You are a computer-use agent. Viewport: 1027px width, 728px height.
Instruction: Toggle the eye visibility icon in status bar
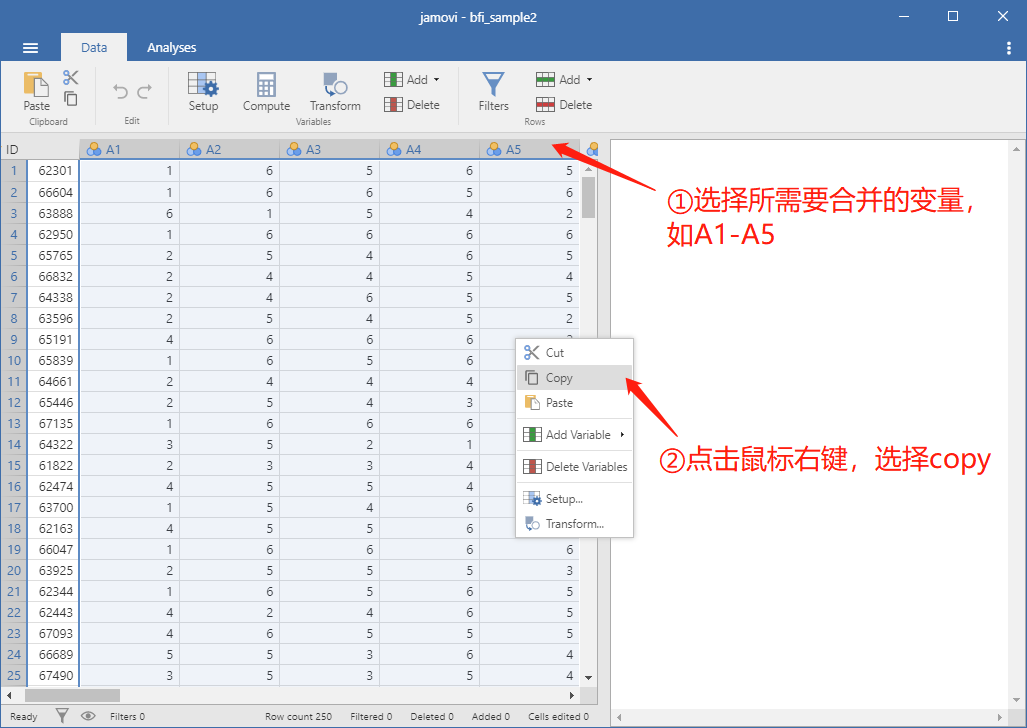88,716
